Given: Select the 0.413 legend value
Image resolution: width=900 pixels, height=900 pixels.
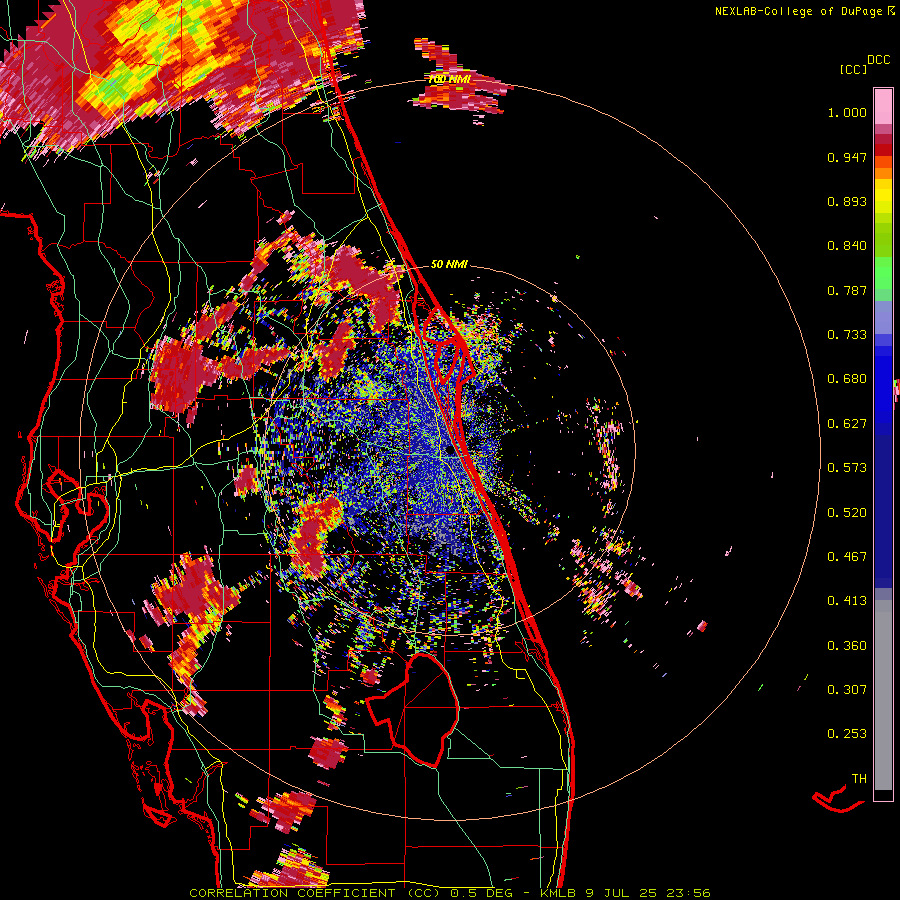Looking at the screenshot, I should click(x=847, y=601).
